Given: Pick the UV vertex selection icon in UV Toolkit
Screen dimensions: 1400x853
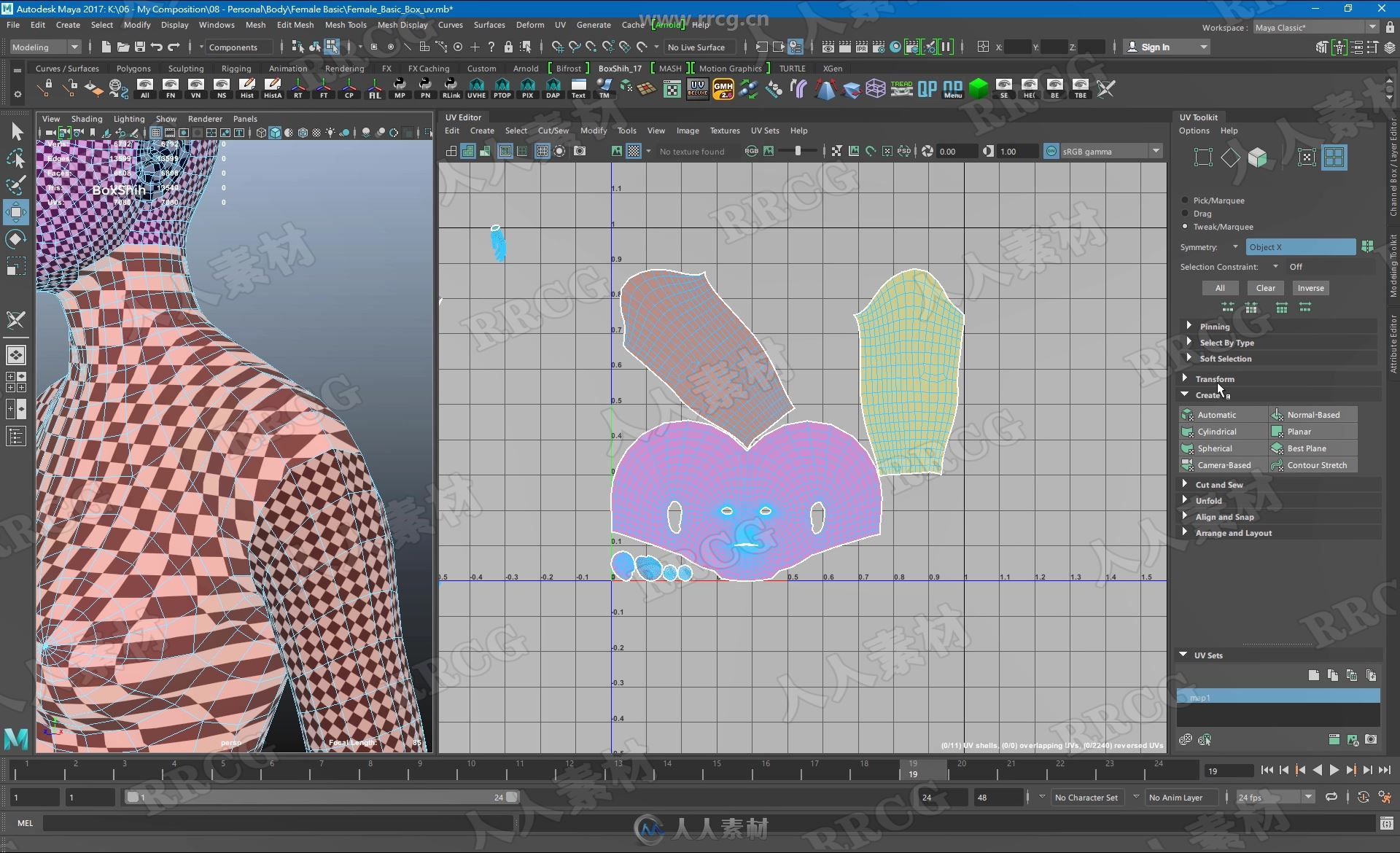Looking at the screenshot, I should click(1204, 157).
